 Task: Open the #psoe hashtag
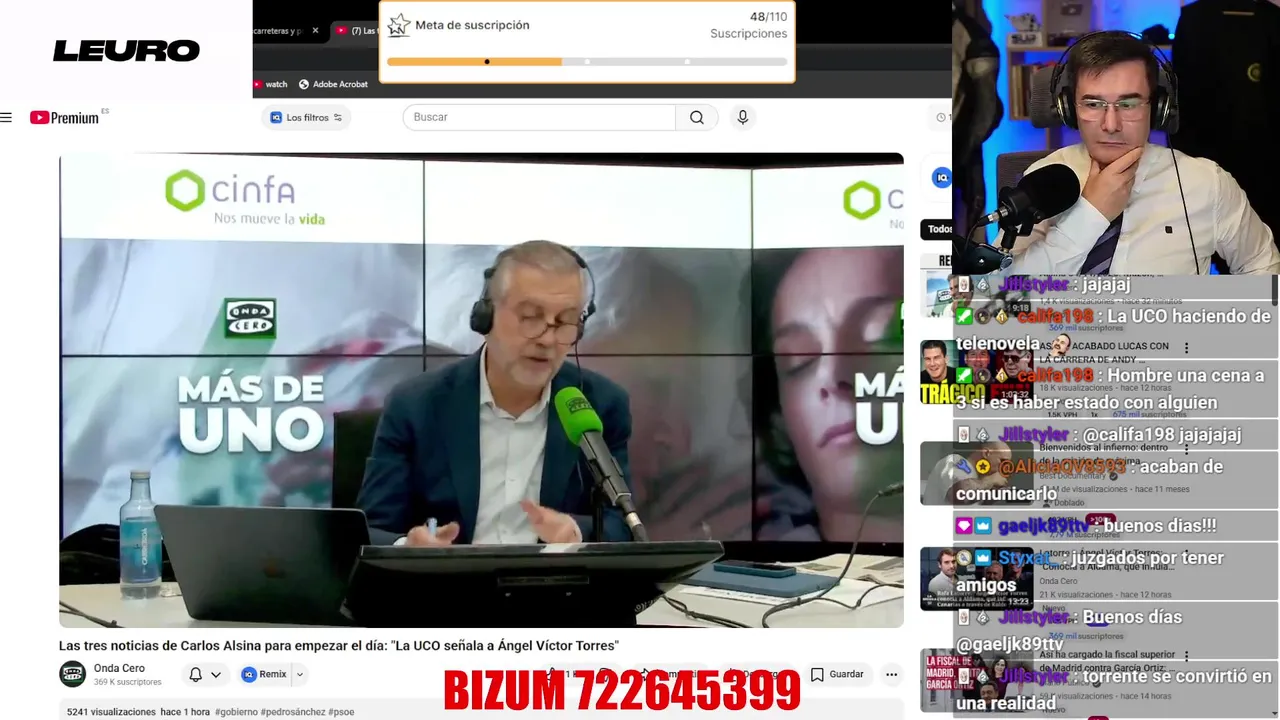pyautogui.click(x=341, y=712)
